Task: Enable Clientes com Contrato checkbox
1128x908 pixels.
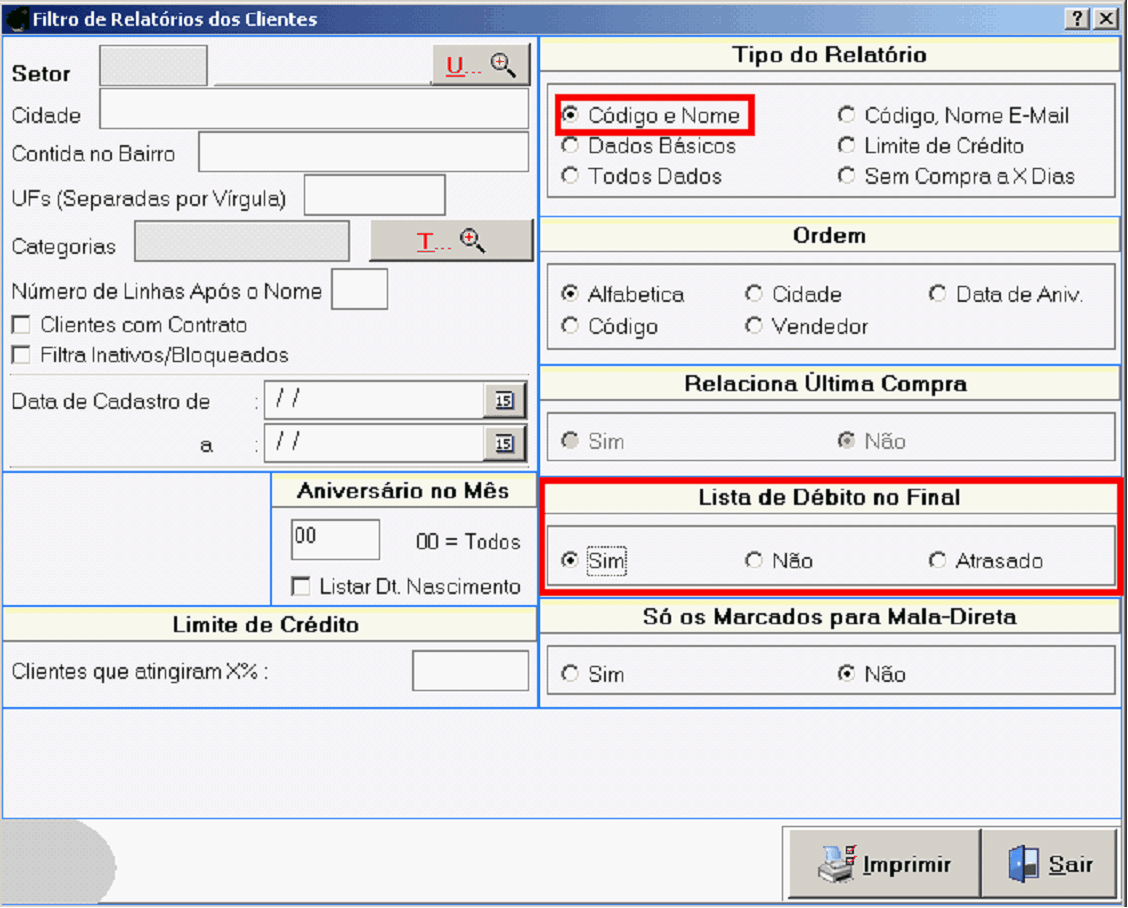Action: click(21, 325)
